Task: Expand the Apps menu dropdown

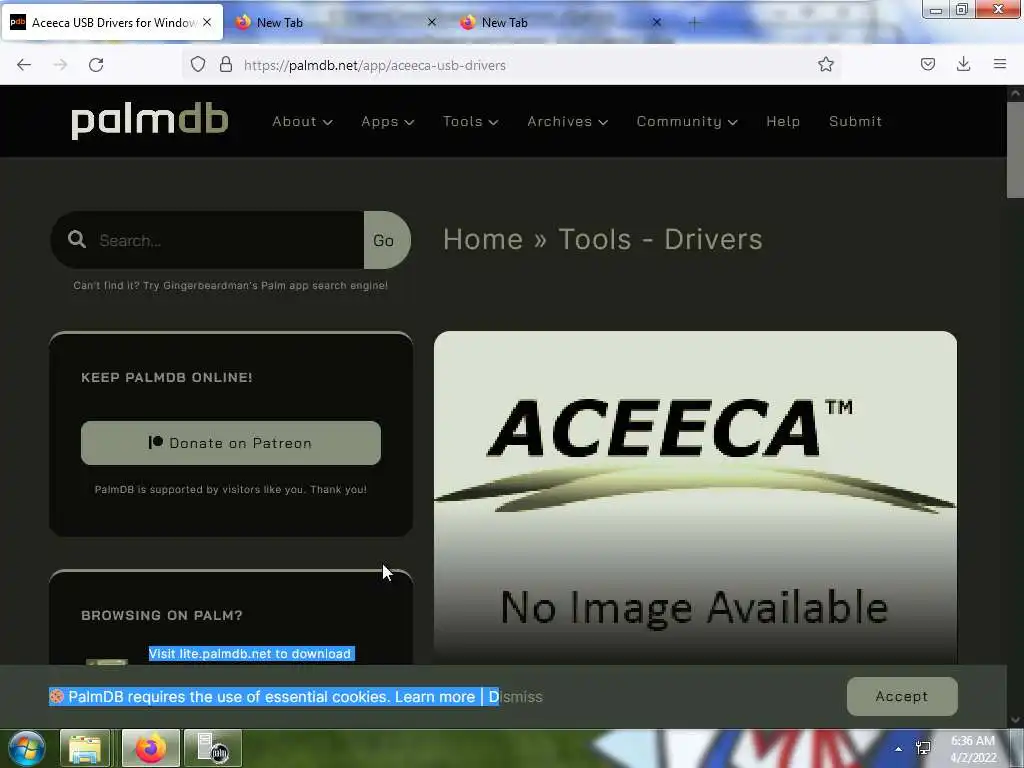Action: pos(388,121)
